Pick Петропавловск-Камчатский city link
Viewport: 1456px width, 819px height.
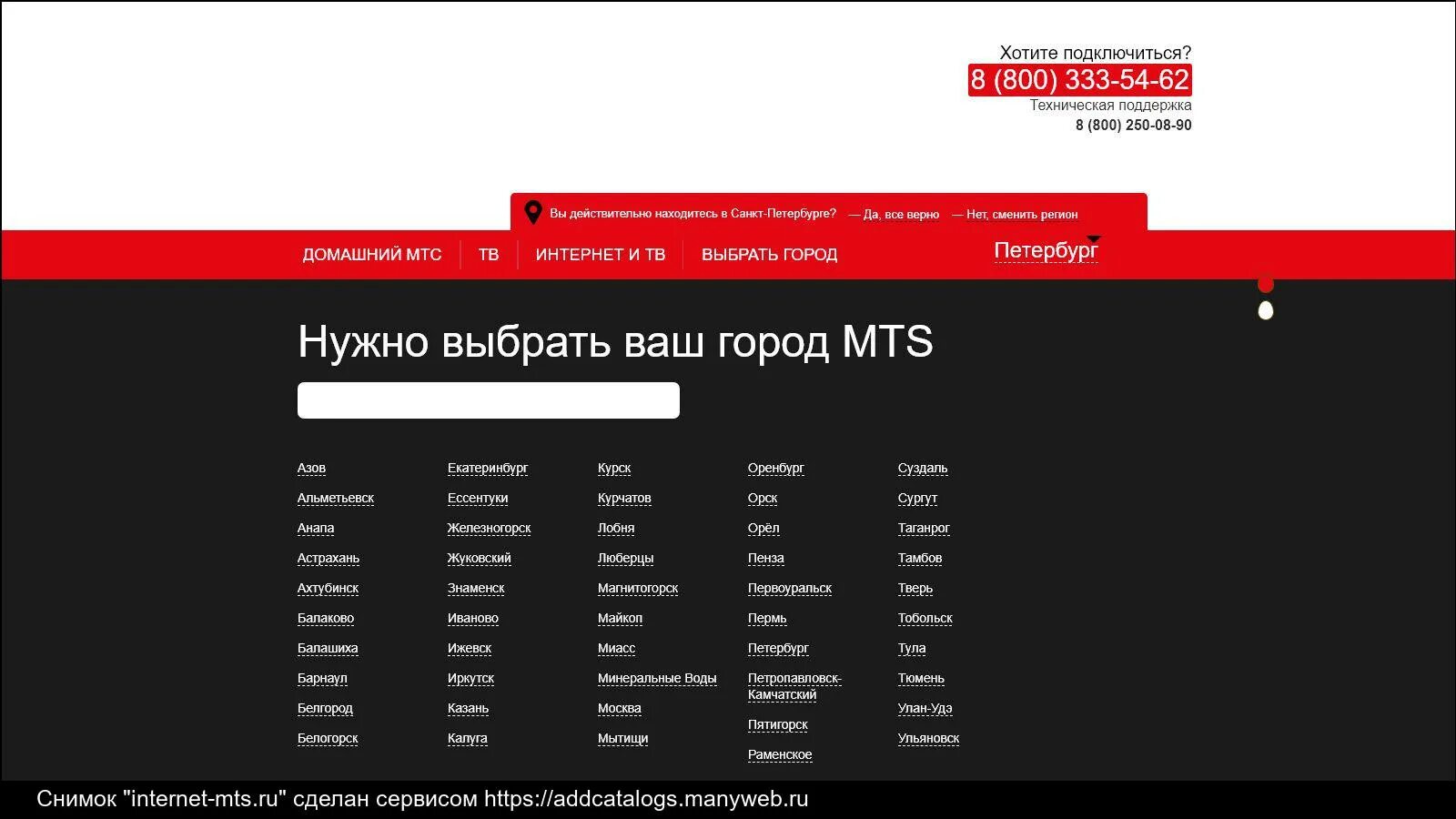794,686
